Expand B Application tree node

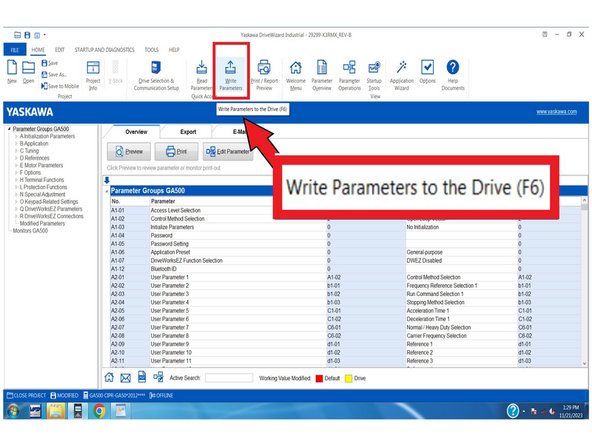[16, 143]
